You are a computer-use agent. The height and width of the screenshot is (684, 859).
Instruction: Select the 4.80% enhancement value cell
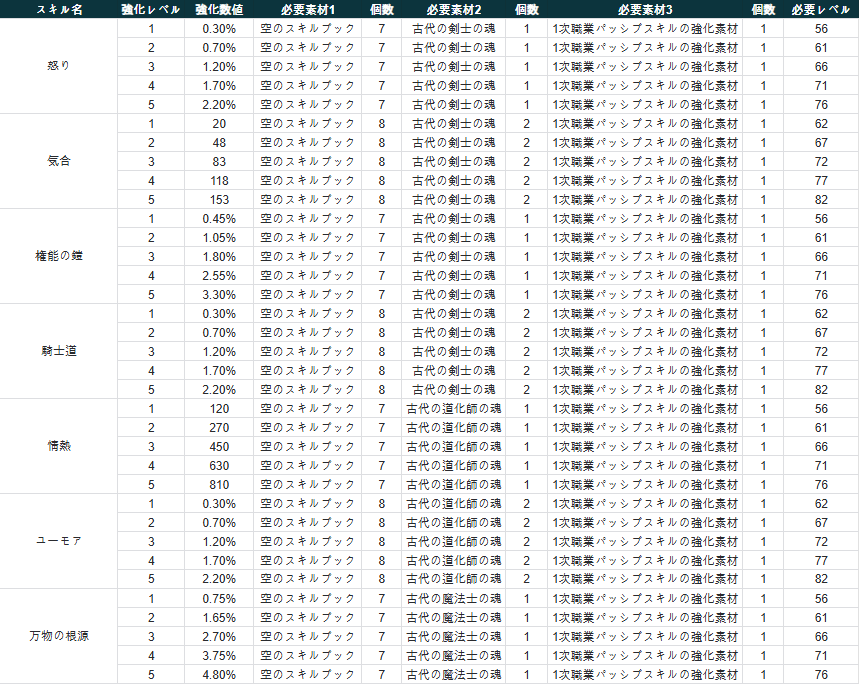[218, 674]
